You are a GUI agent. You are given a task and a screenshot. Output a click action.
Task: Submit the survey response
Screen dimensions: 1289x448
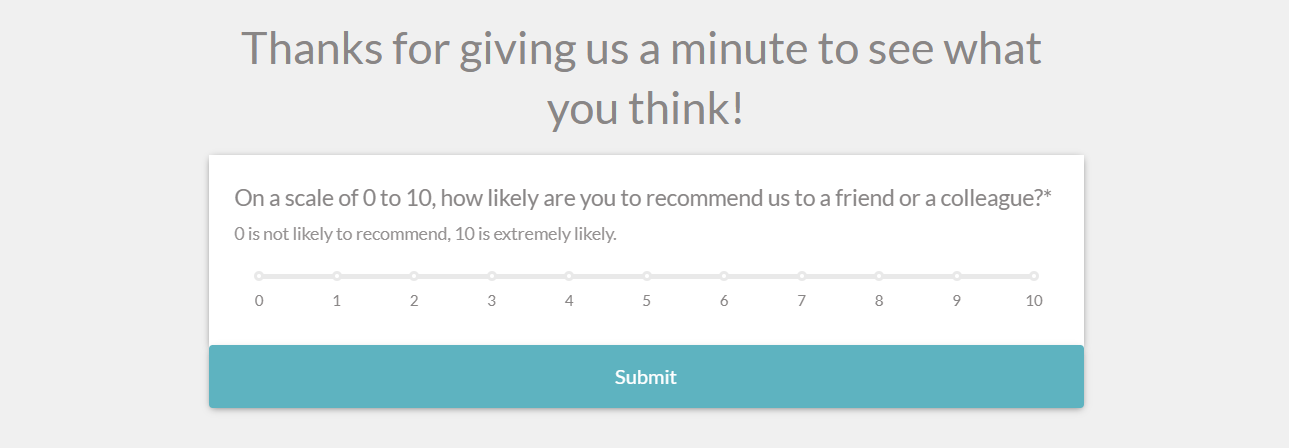646,377
